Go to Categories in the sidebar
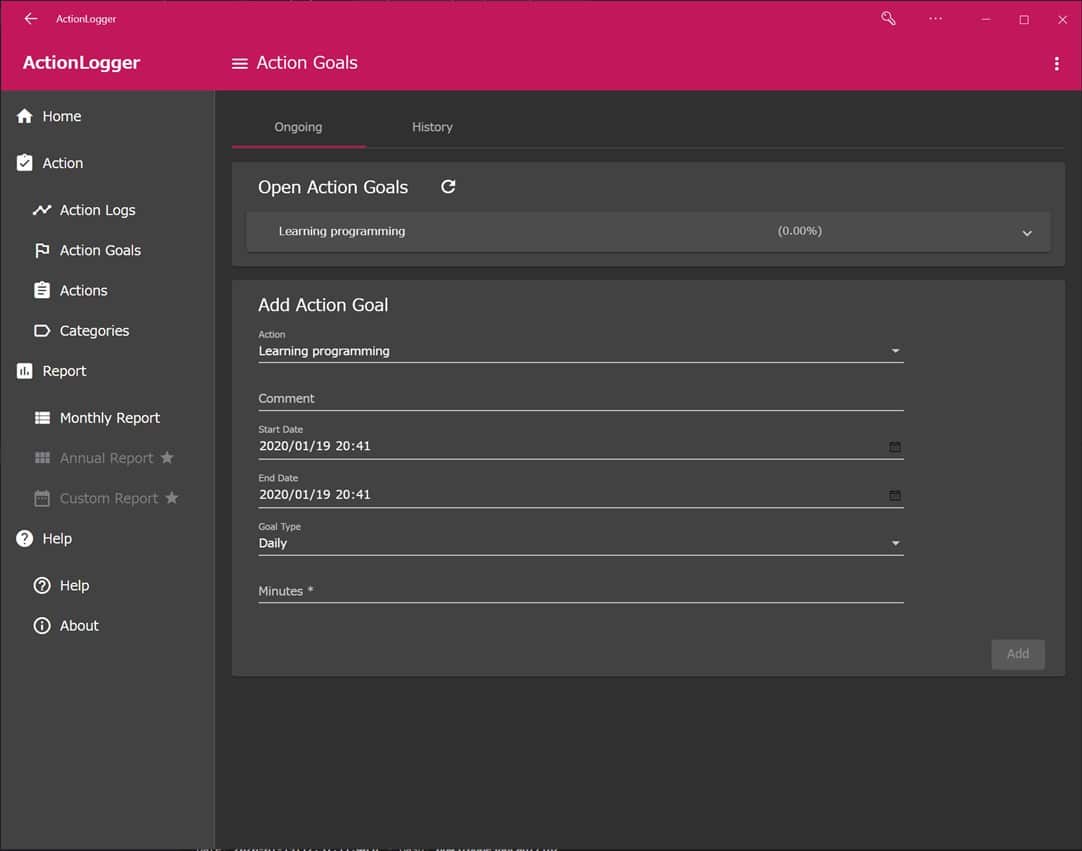1082x851 pixels. tap(94, 331)
